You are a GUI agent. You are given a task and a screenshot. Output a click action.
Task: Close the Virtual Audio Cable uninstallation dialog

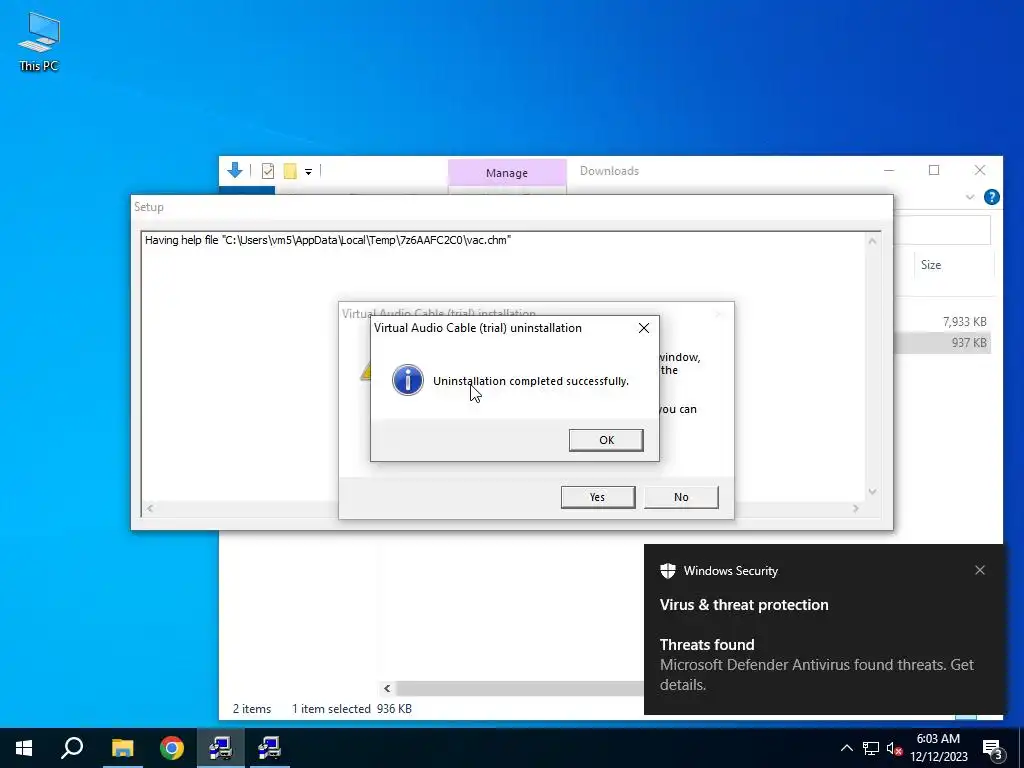click(644, 328)
